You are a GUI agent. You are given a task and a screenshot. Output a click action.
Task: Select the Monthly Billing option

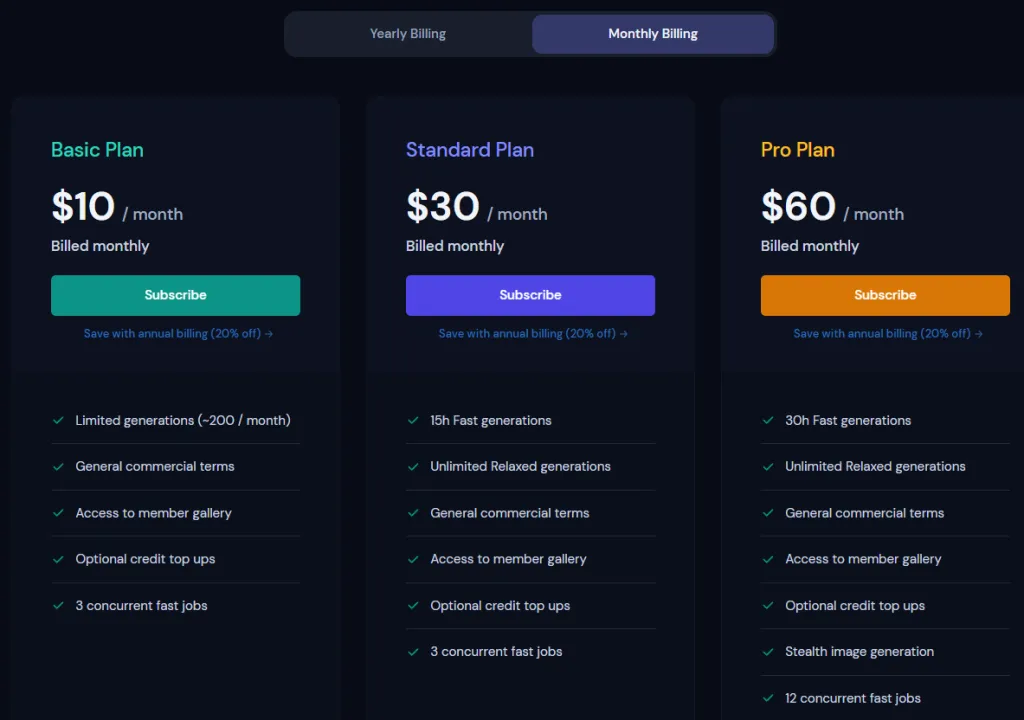(652, 34)
